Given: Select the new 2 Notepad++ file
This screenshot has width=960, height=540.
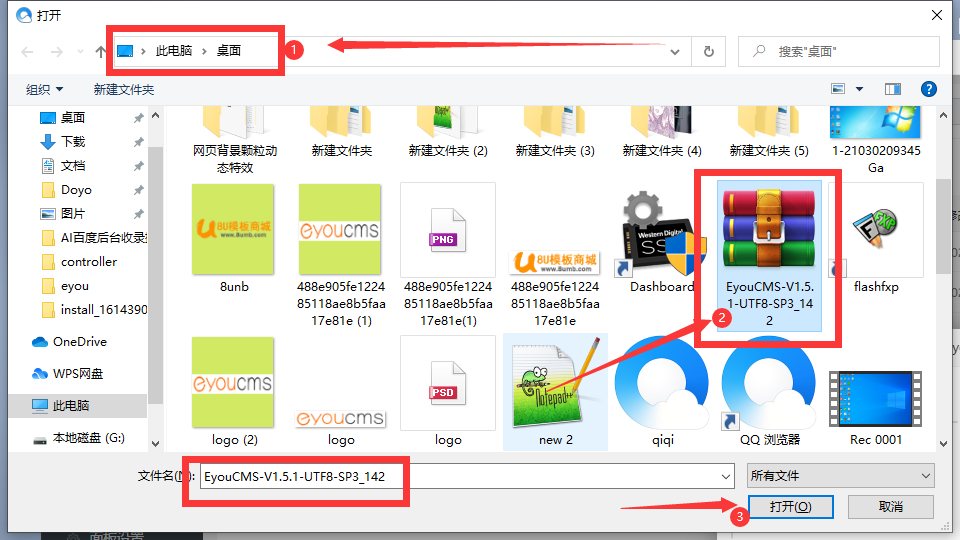Looking at the screenshot, I should pyautogui.click(x=555, y=390).
